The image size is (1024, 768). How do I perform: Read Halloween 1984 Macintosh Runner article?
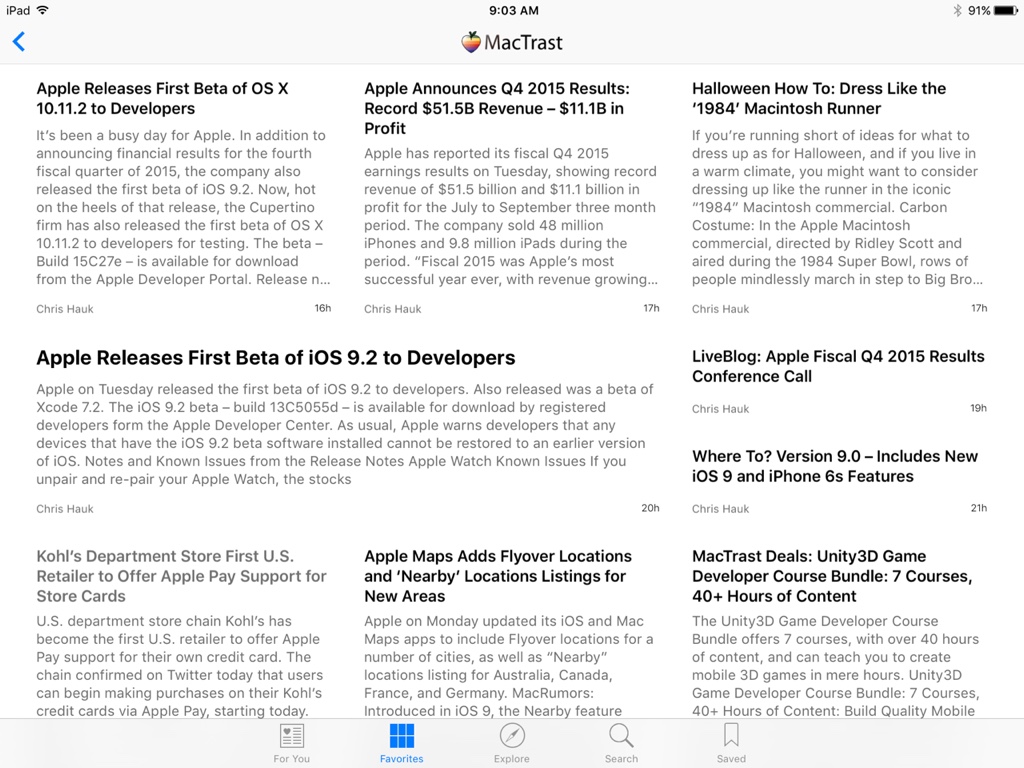click(818, 98)
